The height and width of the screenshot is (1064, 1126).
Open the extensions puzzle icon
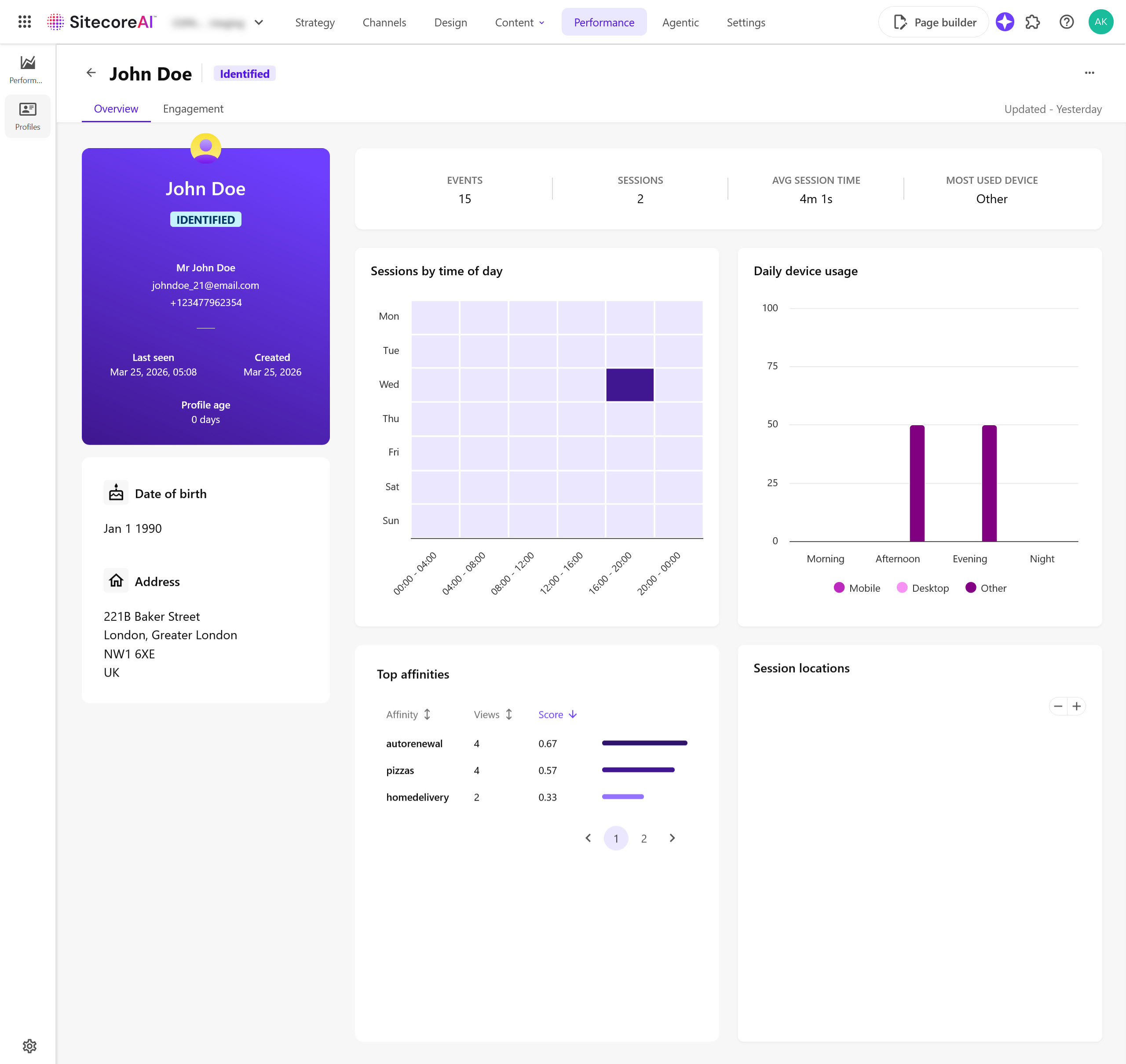point(1033,22)
